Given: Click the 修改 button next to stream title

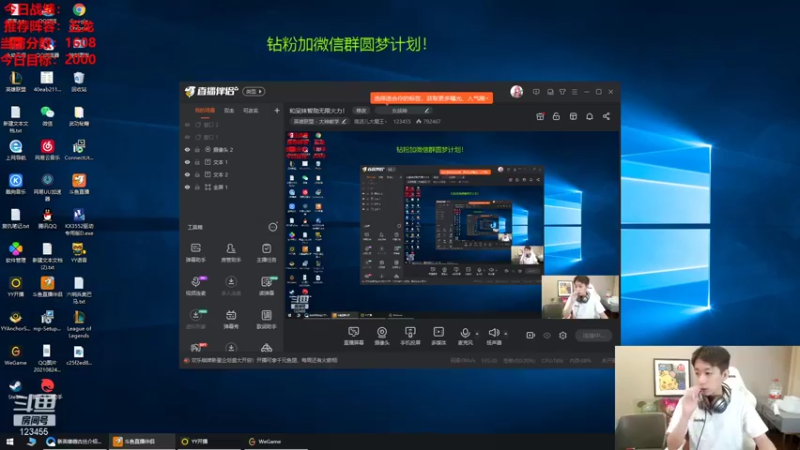Looking at the screenshot, I should click(x=361, y=110).
